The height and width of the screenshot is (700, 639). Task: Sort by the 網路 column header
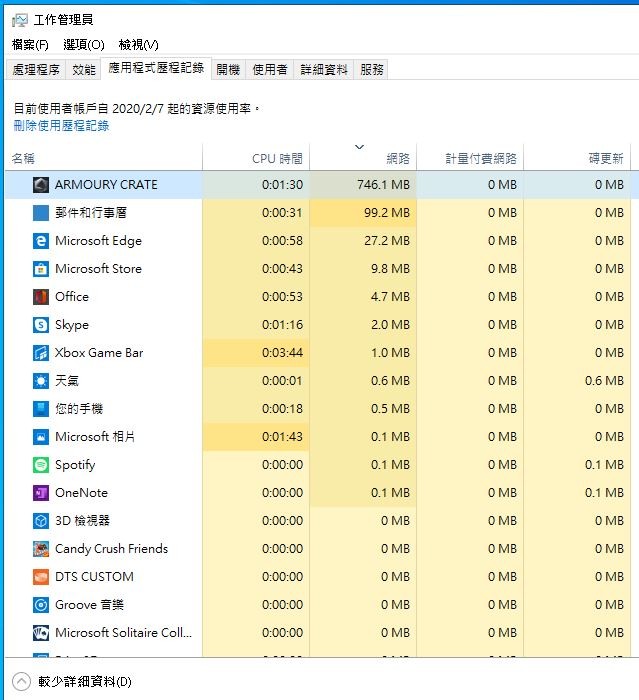363,157
